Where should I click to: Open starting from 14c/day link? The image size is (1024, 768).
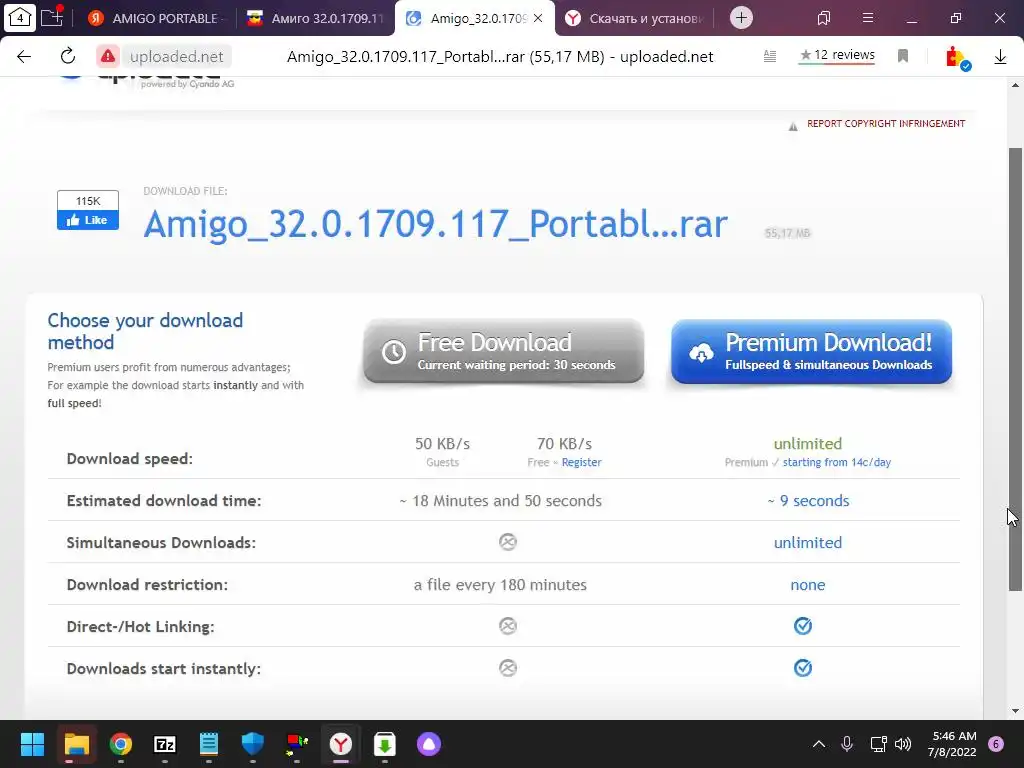(x=837, y=462)
